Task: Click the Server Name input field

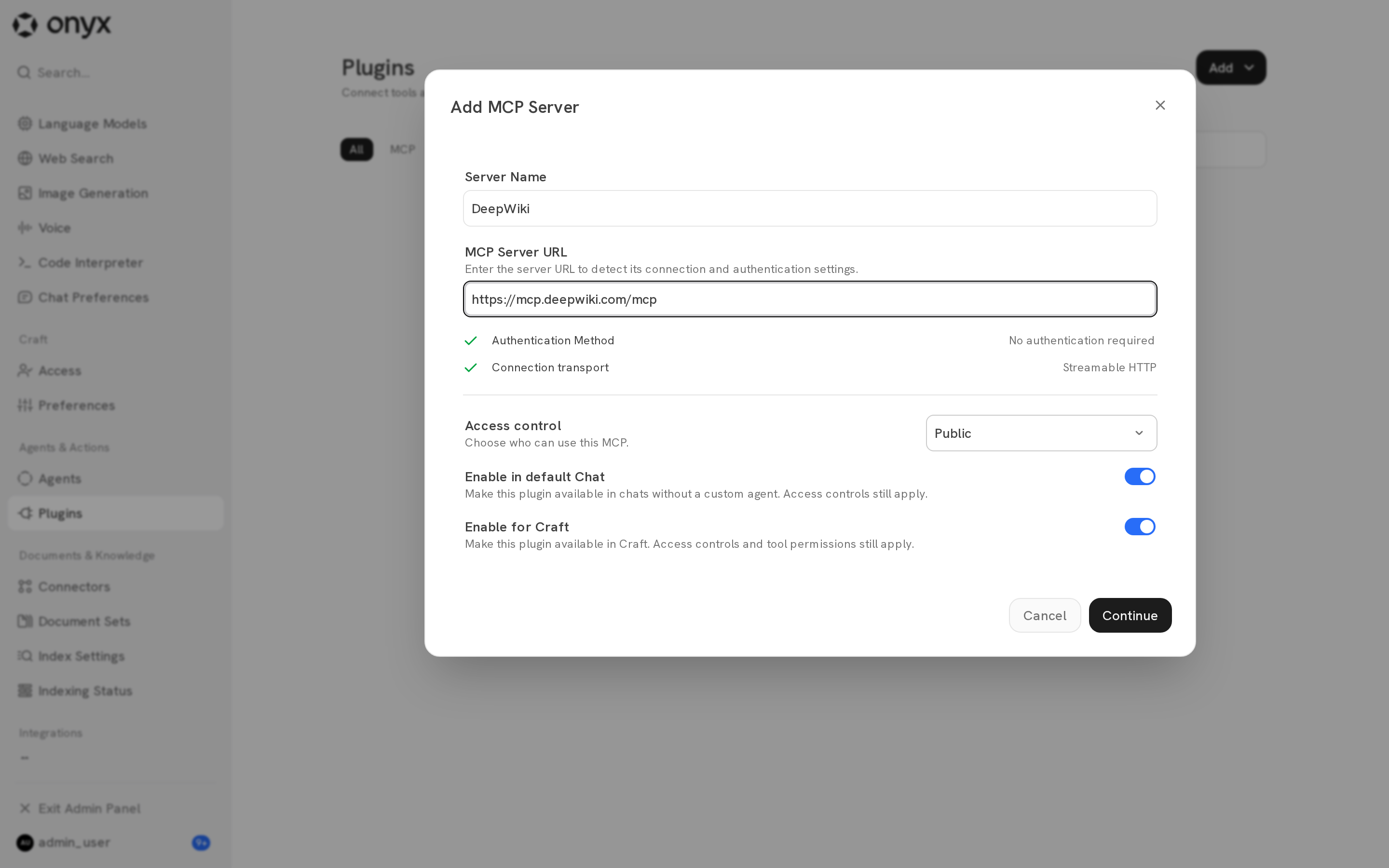Action: click(810, 208)
